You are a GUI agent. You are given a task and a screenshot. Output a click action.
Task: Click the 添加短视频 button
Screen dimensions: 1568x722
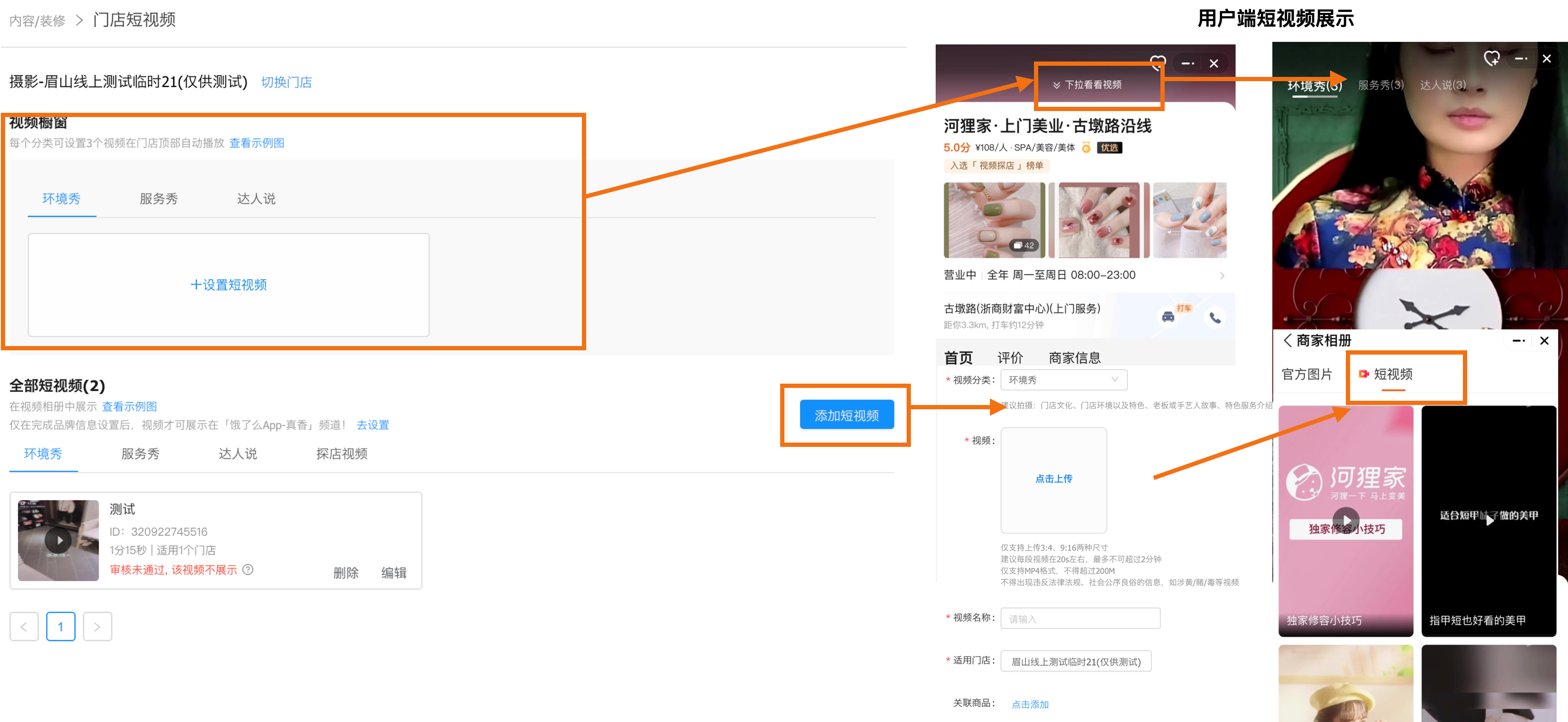[847, 415]
